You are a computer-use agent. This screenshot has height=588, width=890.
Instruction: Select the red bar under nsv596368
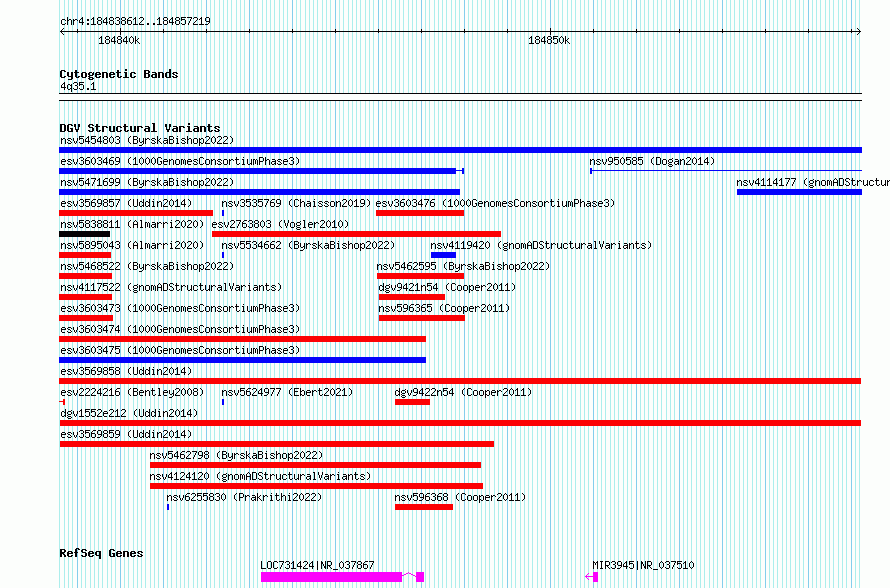pos(424,507)
